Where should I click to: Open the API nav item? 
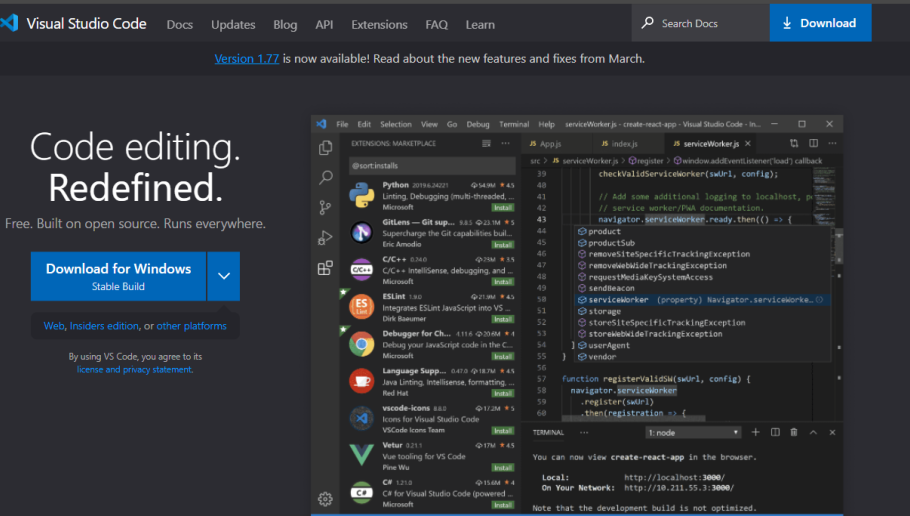click(324, 24)
